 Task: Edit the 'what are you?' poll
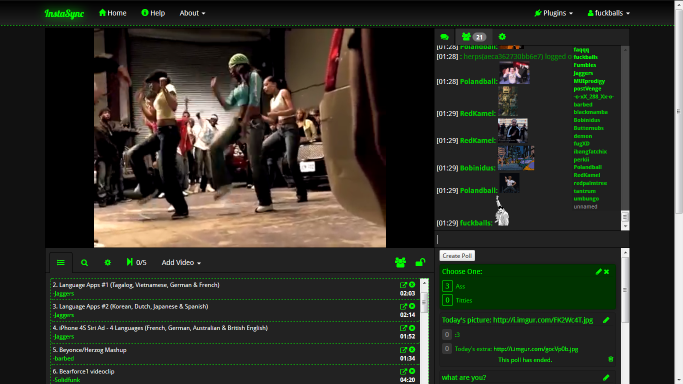point(606,377)
